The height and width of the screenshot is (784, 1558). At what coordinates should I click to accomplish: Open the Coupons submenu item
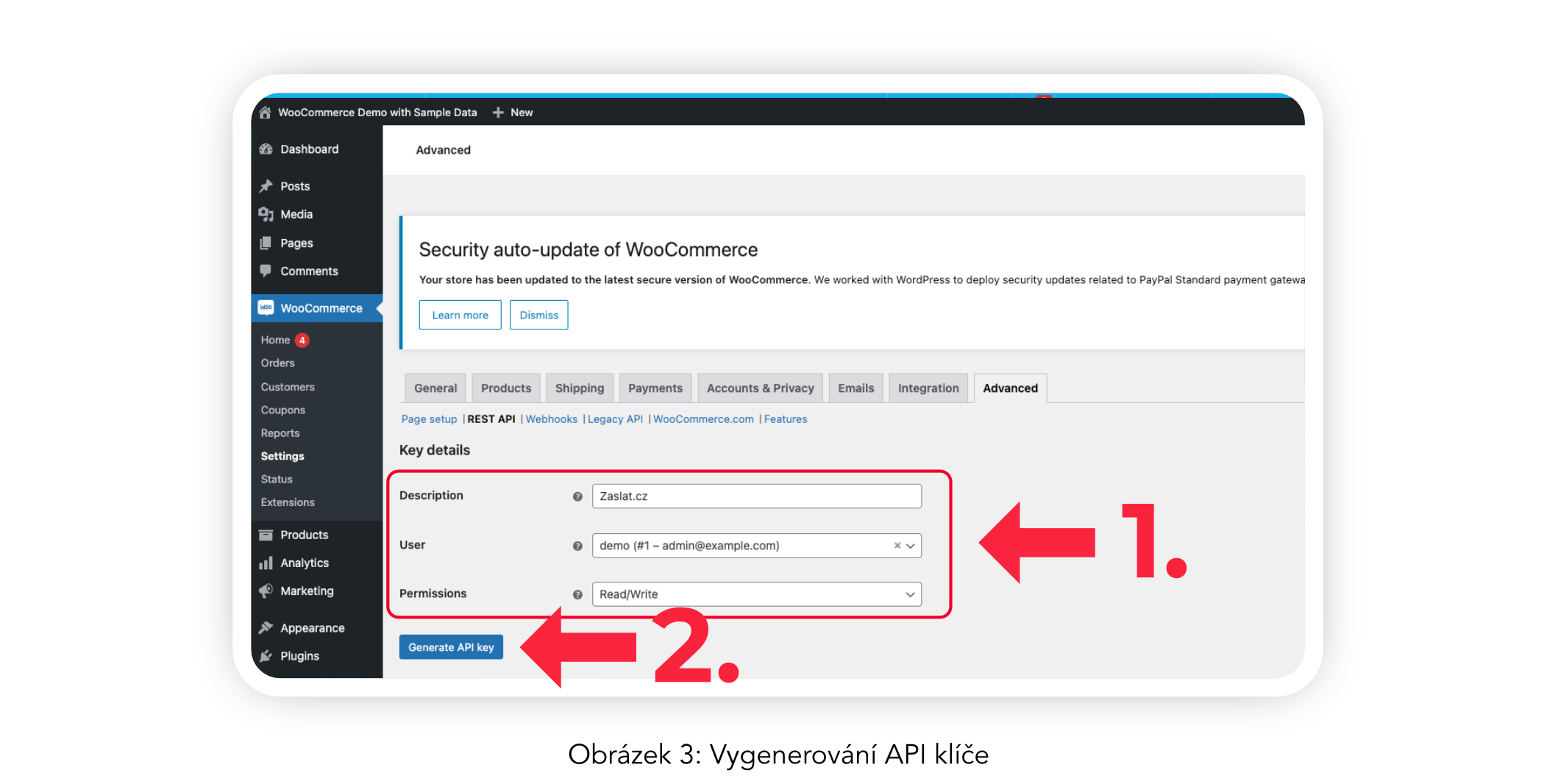click(x=282, y=410)
